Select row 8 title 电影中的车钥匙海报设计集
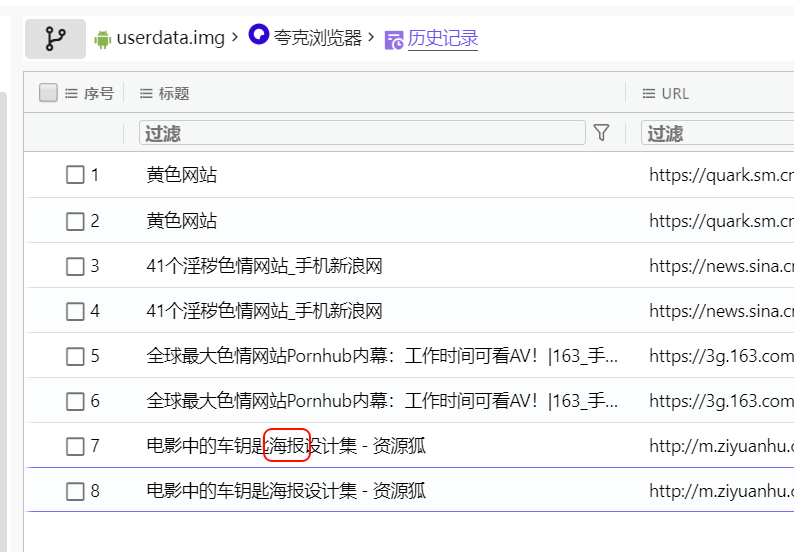 point(286,491)
